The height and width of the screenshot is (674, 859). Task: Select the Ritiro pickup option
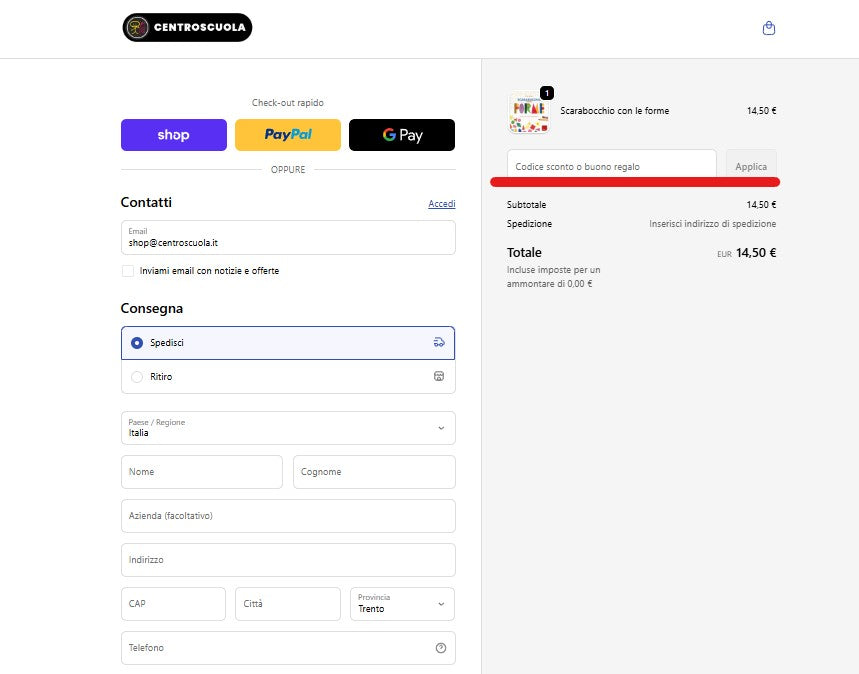click(137, 377)
